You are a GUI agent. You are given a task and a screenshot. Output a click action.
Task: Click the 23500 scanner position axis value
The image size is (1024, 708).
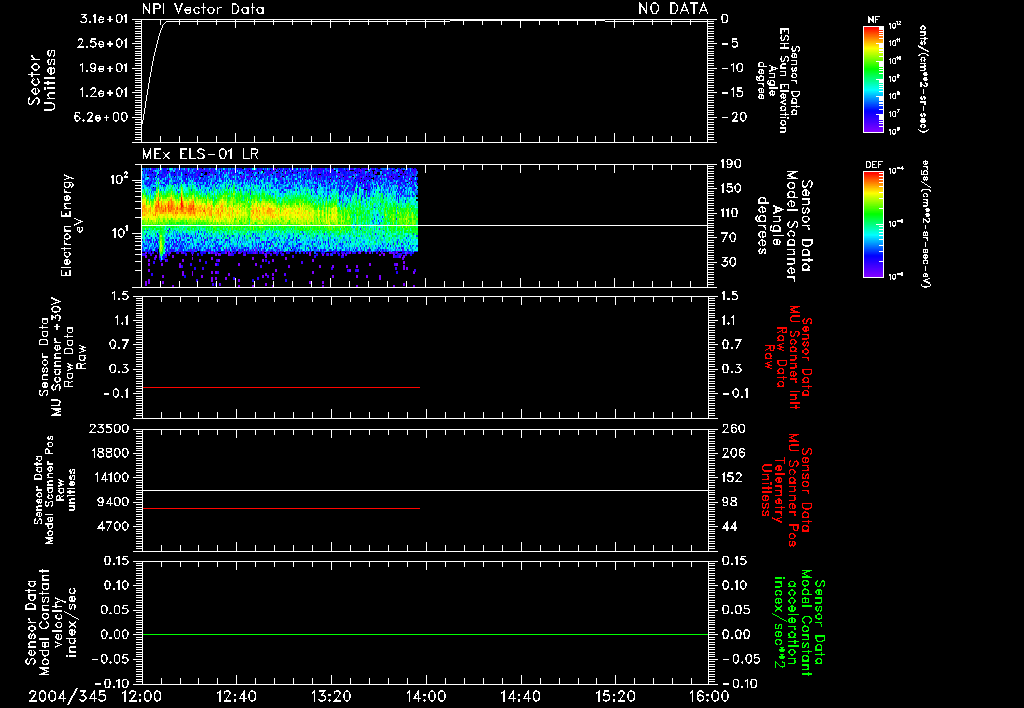pos(108,429)
